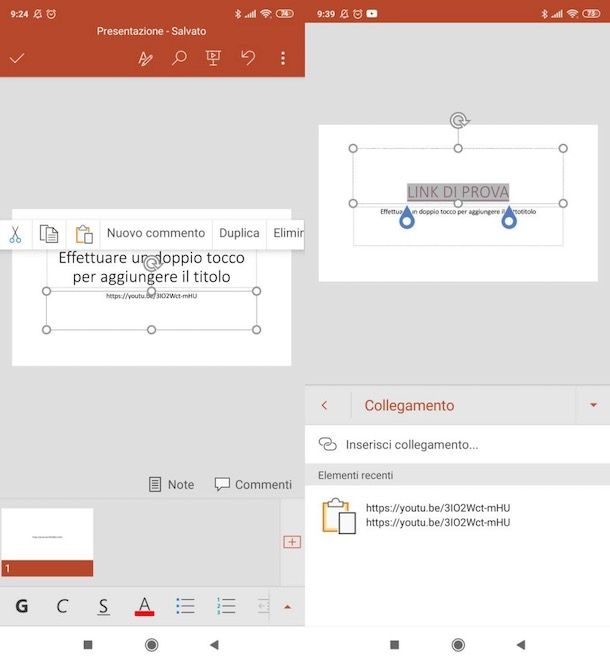
Task: Open the Commenti panel
Action: [253, 484]
